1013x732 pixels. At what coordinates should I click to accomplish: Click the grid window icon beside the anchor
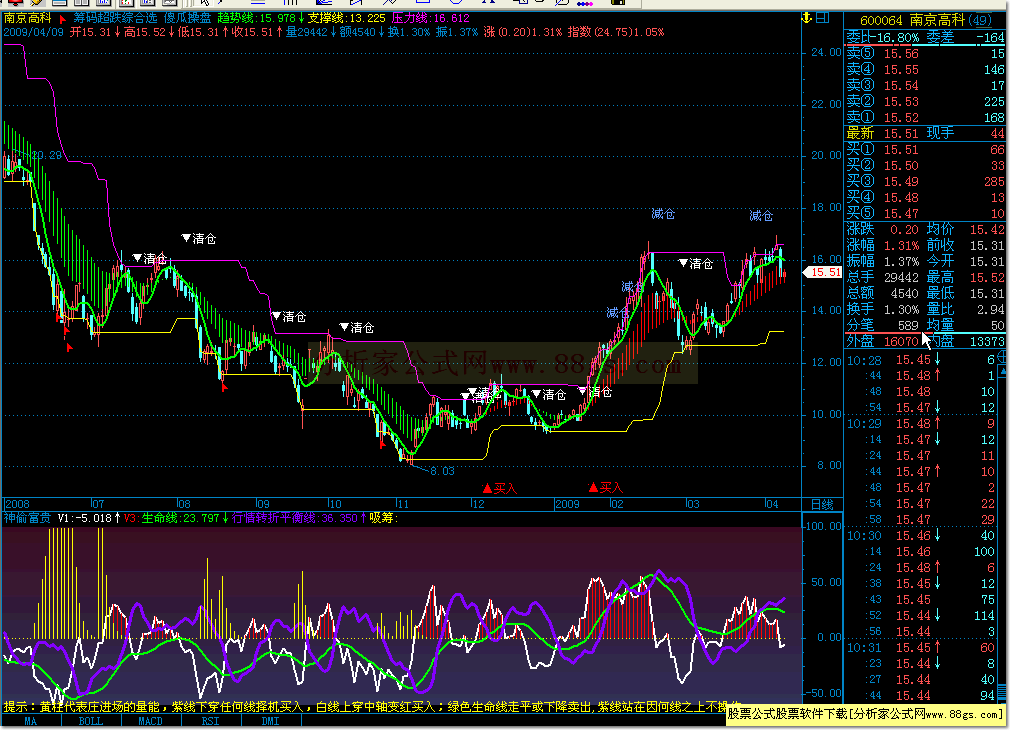coord(823,18)
